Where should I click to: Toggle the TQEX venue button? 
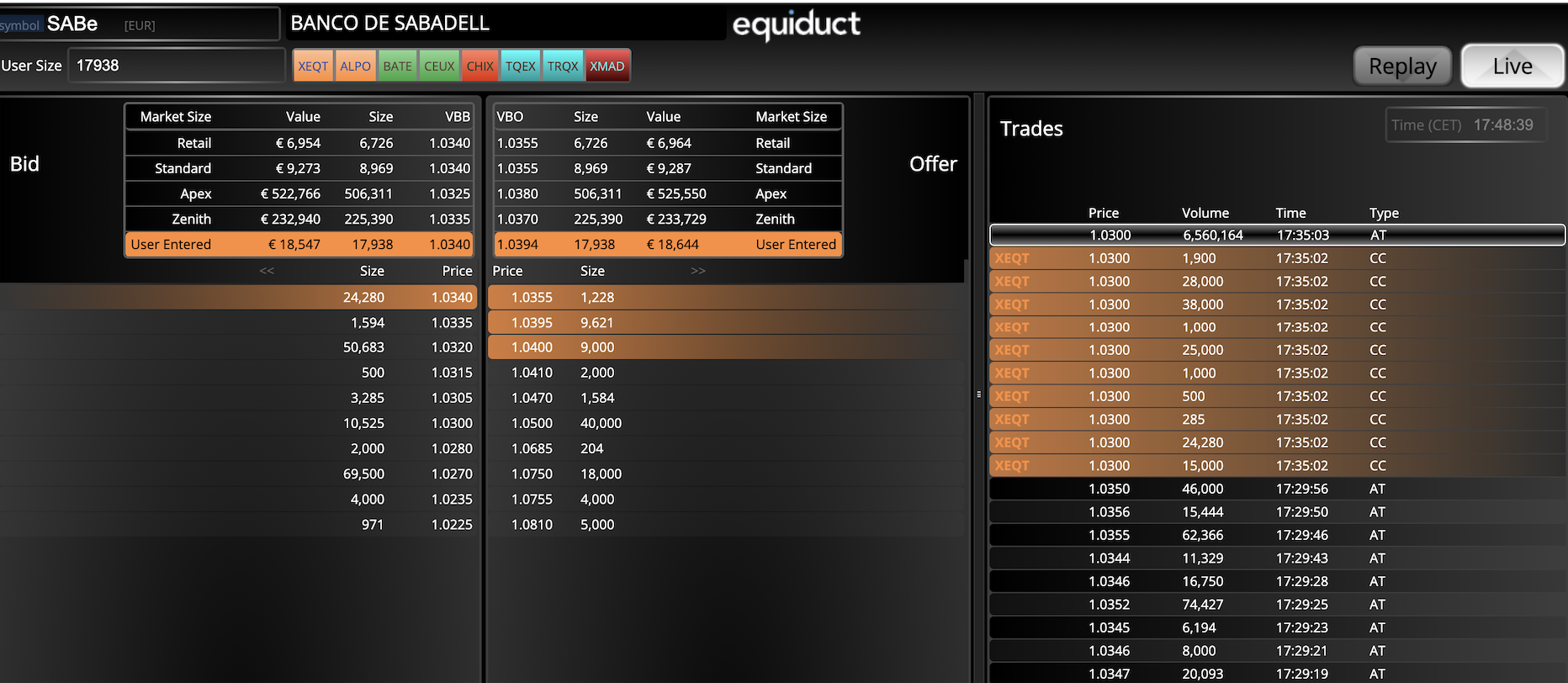(521, 66)
